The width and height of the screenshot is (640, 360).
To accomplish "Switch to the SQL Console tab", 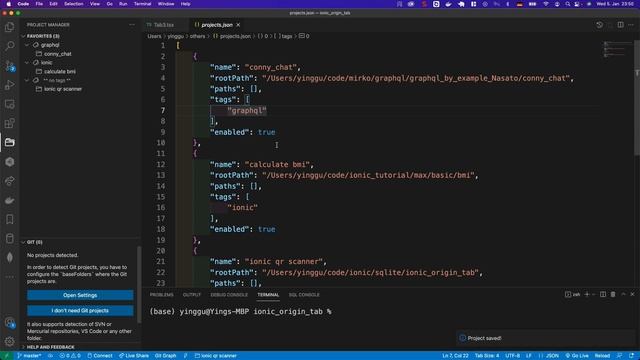I will coord(304,295).
